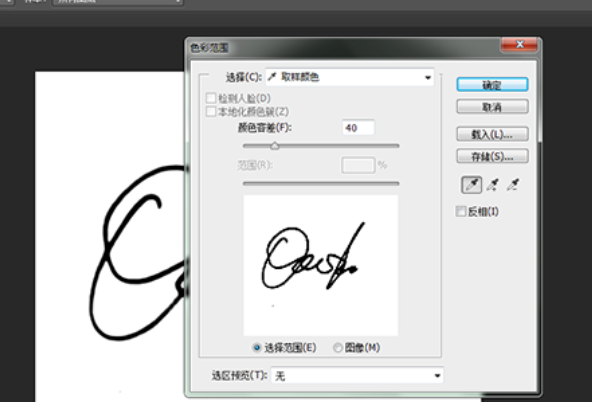The width and height of the screenshot is (592, 402).
Task: Close the 色彩范围 dialog with X
Action: pyautogui.click(x=520, y=45)
